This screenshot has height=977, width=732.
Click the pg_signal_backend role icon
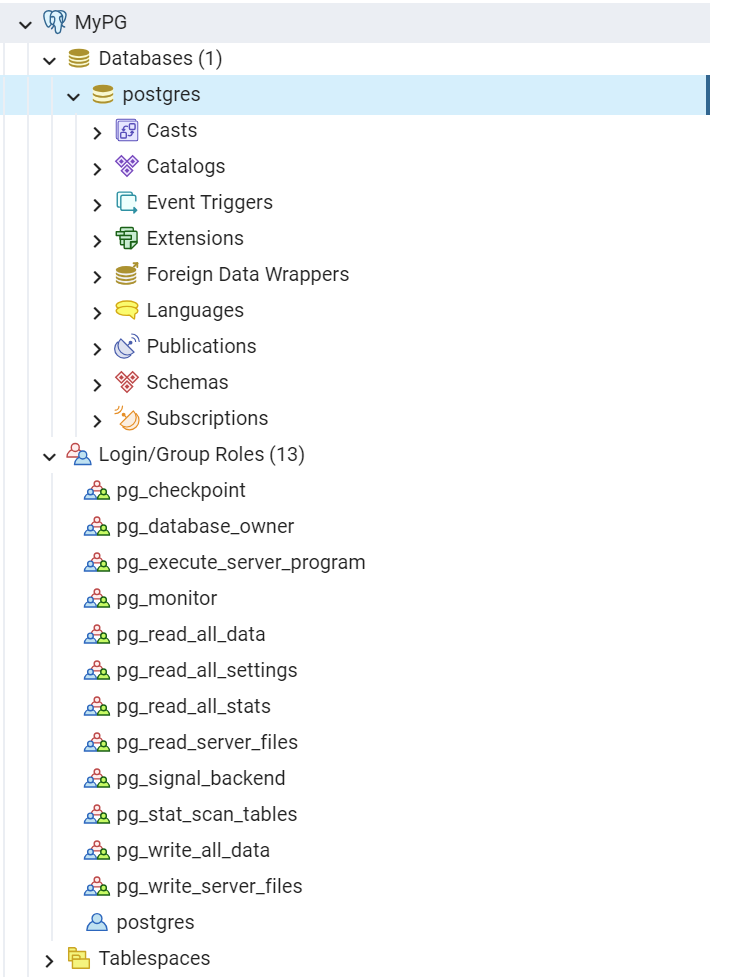tap(97, 779)
